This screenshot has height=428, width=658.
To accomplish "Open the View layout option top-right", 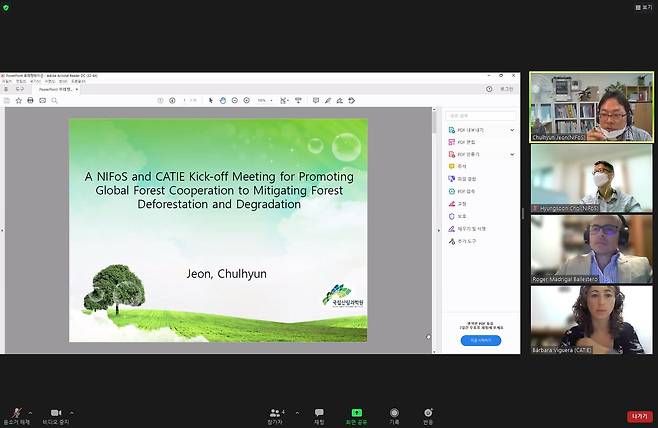I will 644,7.
